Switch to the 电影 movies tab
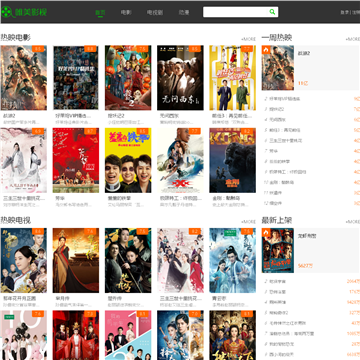 pos(126,13)
